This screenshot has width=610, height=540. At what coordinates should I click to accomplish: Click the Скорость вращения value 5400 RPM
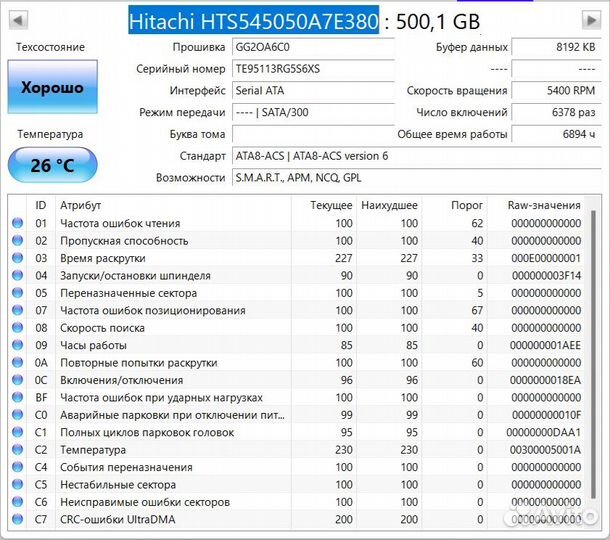[556, 91]
